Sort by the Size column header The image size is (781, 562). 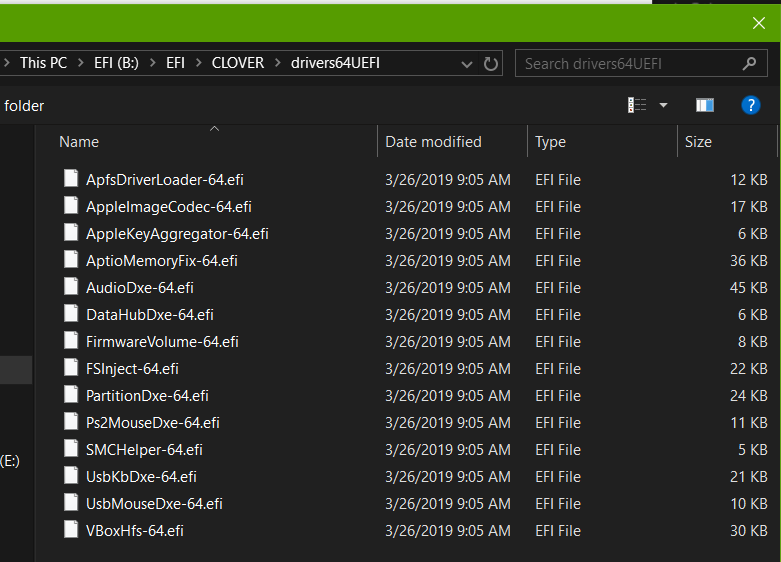pos(698,142)
